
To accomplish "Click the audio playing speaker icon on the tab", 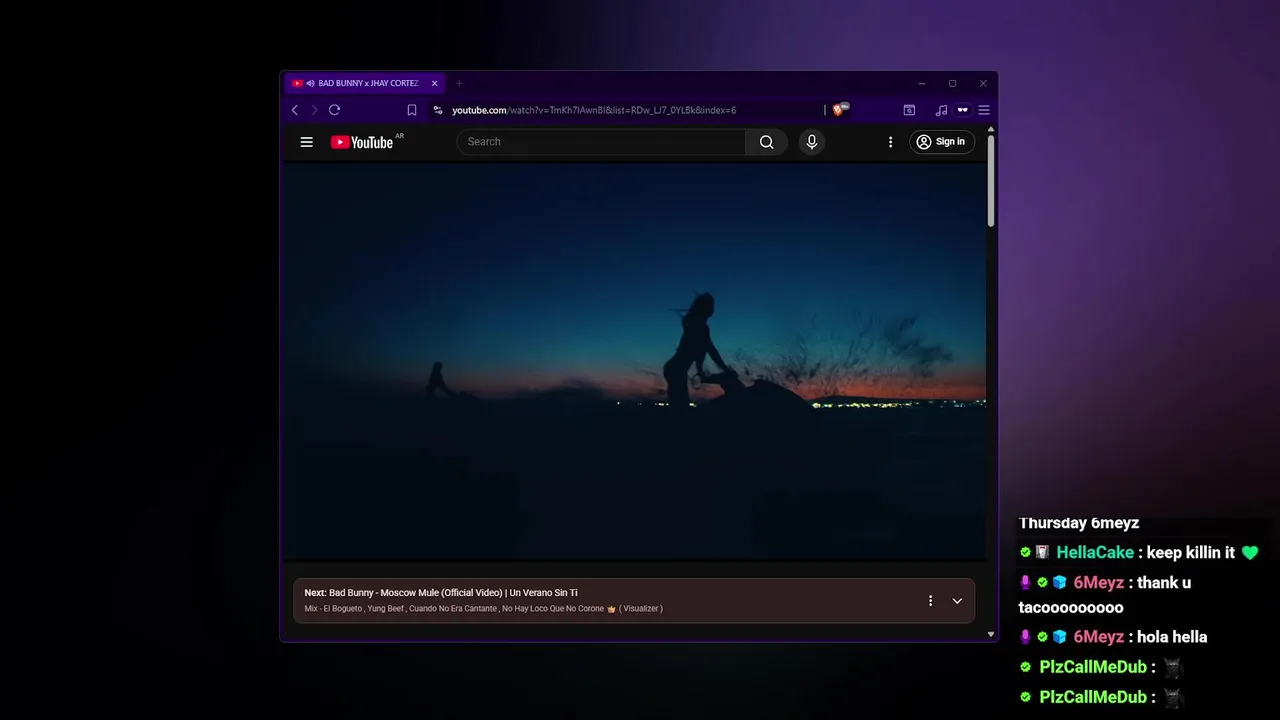I will pyautogui.click(x=310, y=84).
